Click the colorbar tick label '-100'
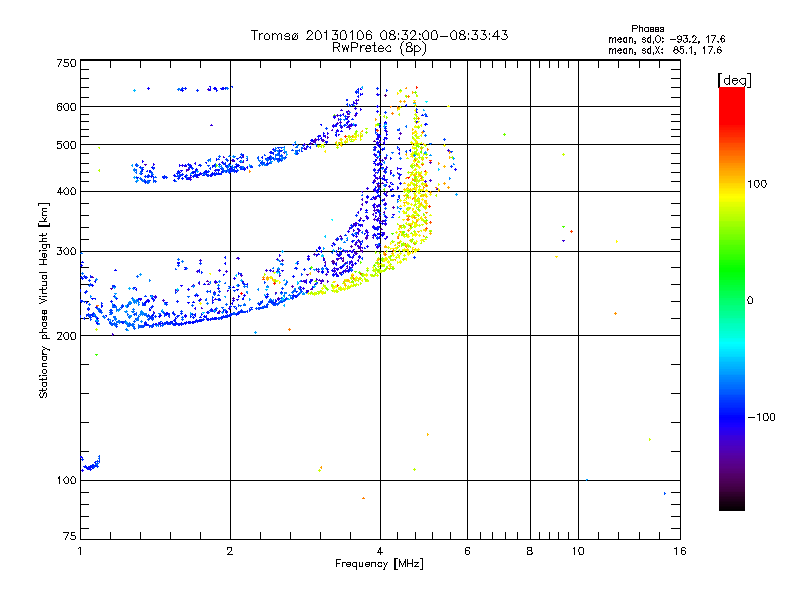800x600 pixels. 761,417
